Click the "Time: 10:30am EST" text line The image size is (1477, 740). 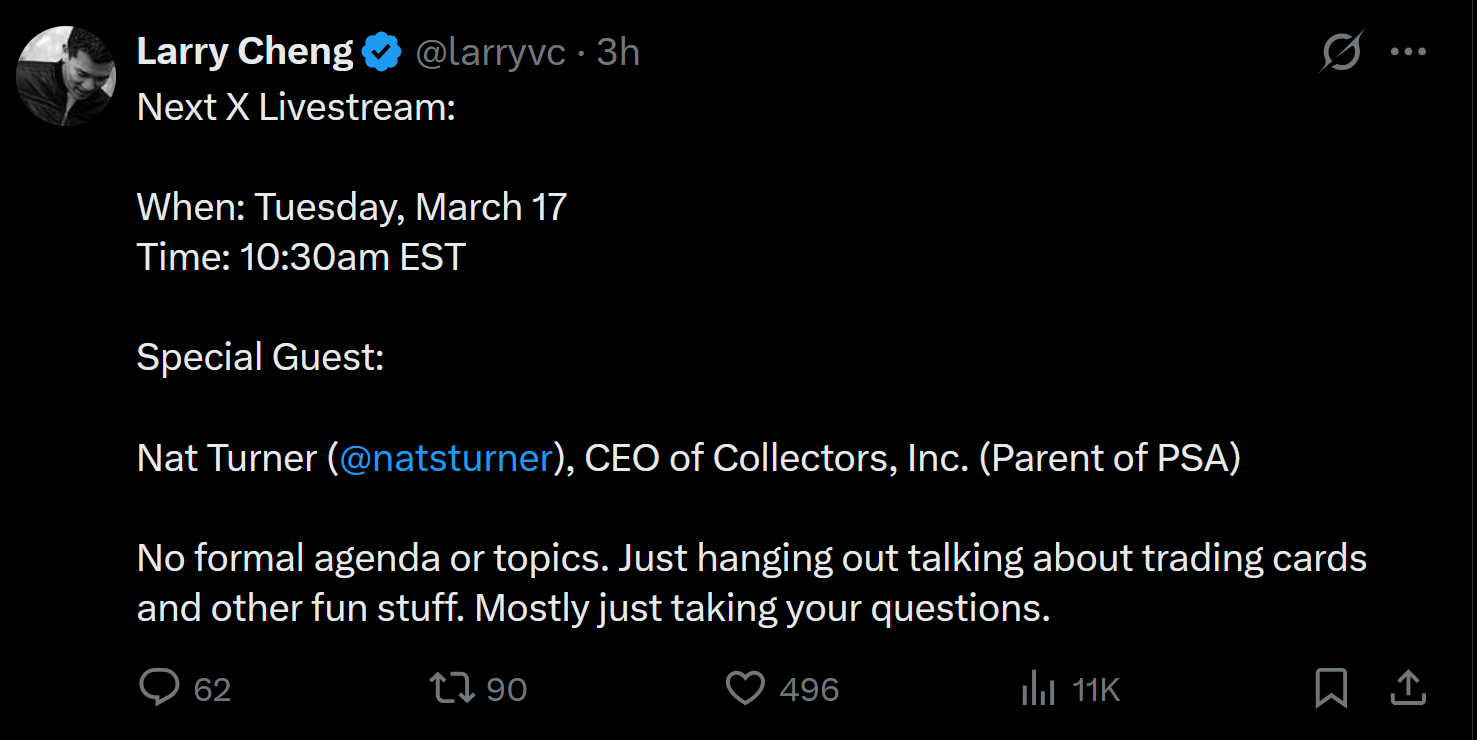[x=301, y=258]
